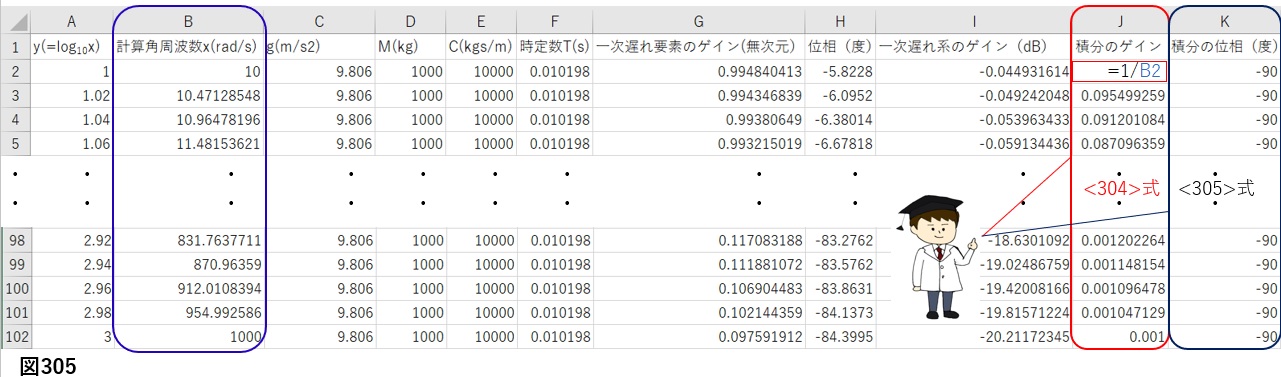Image resolution: width=1281 pixels, height=377 pixels.
Task: Click cell with value 0.994840413
Action: 699,72
